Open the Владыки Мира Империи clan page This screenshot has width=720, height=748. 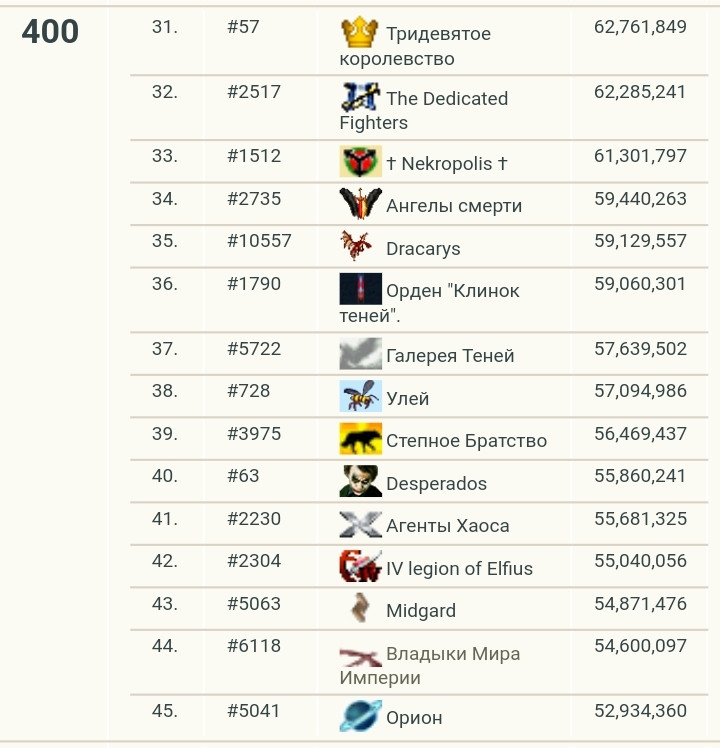(452, 655)
